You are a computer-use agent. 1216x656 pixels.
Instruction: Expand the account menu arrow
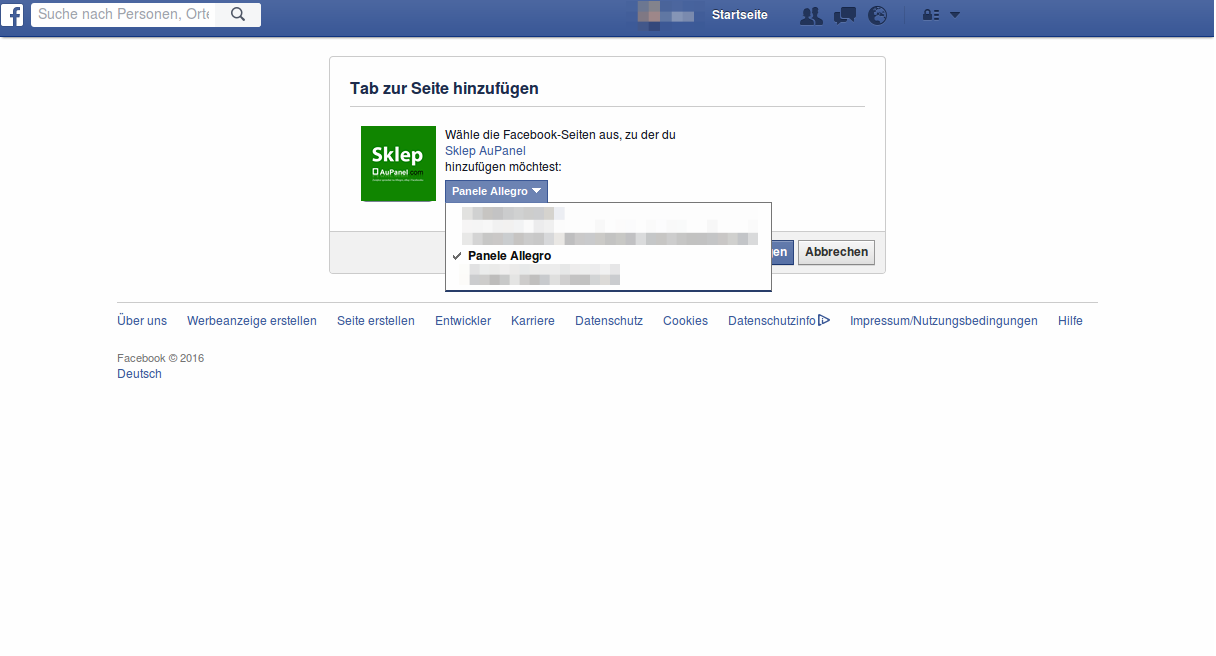955,15
